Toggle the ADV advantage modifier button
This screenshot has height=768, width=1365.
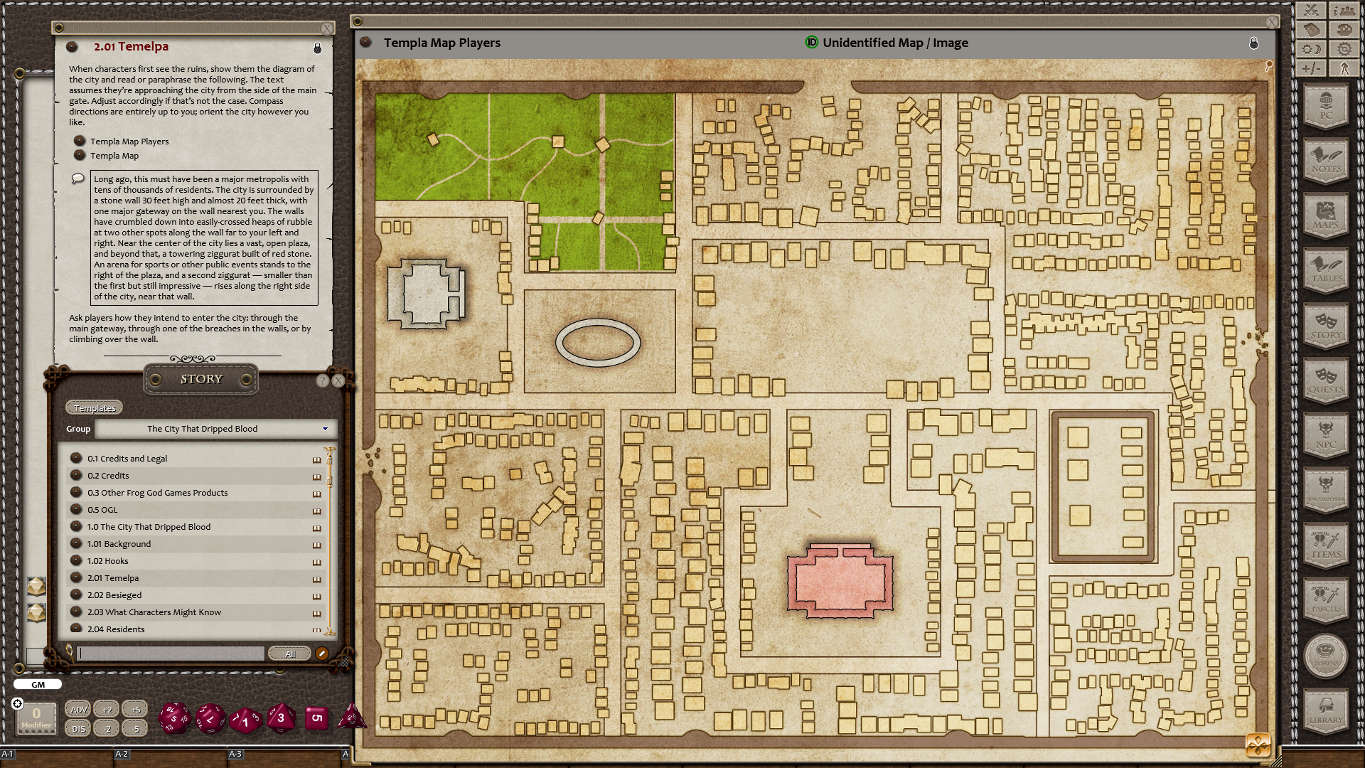coord(77,710)
